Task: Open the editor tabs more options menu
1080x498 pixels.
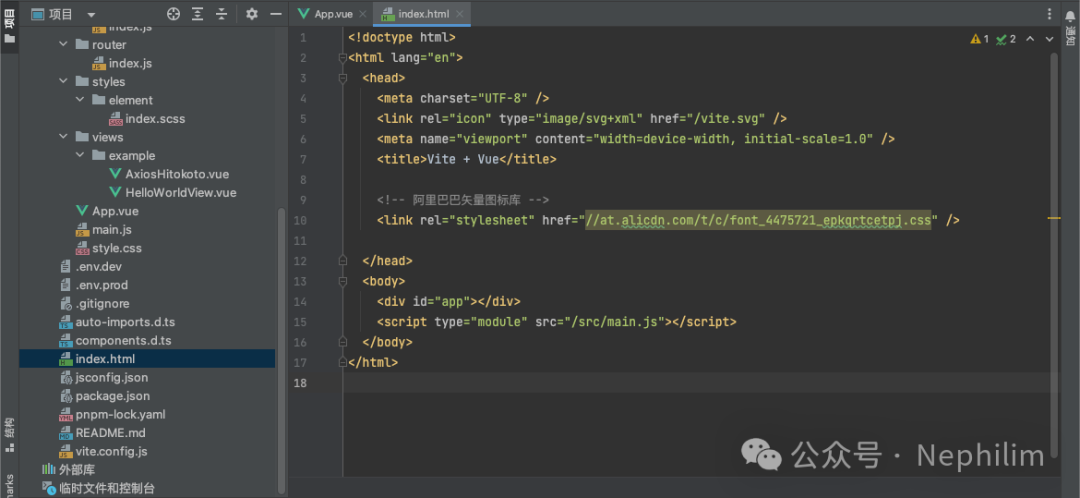Action: tap(1049, 14)
